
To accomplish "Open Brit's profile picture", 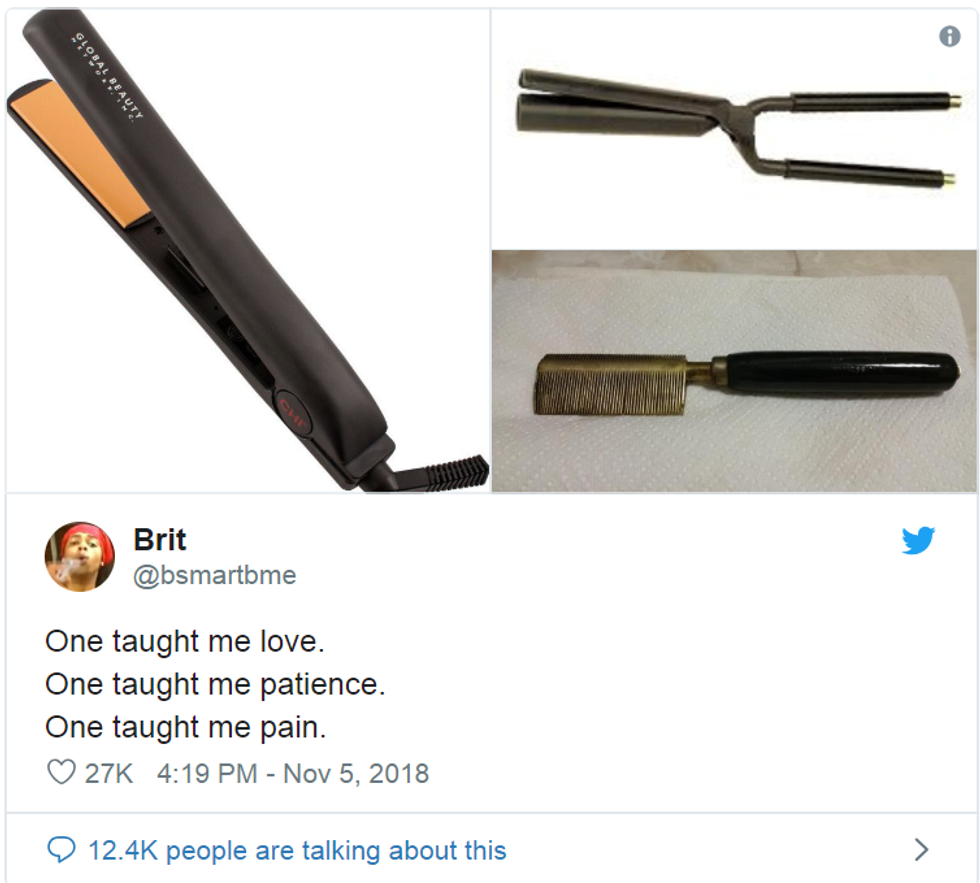I will pyautogui.click(x=79, y=557).
